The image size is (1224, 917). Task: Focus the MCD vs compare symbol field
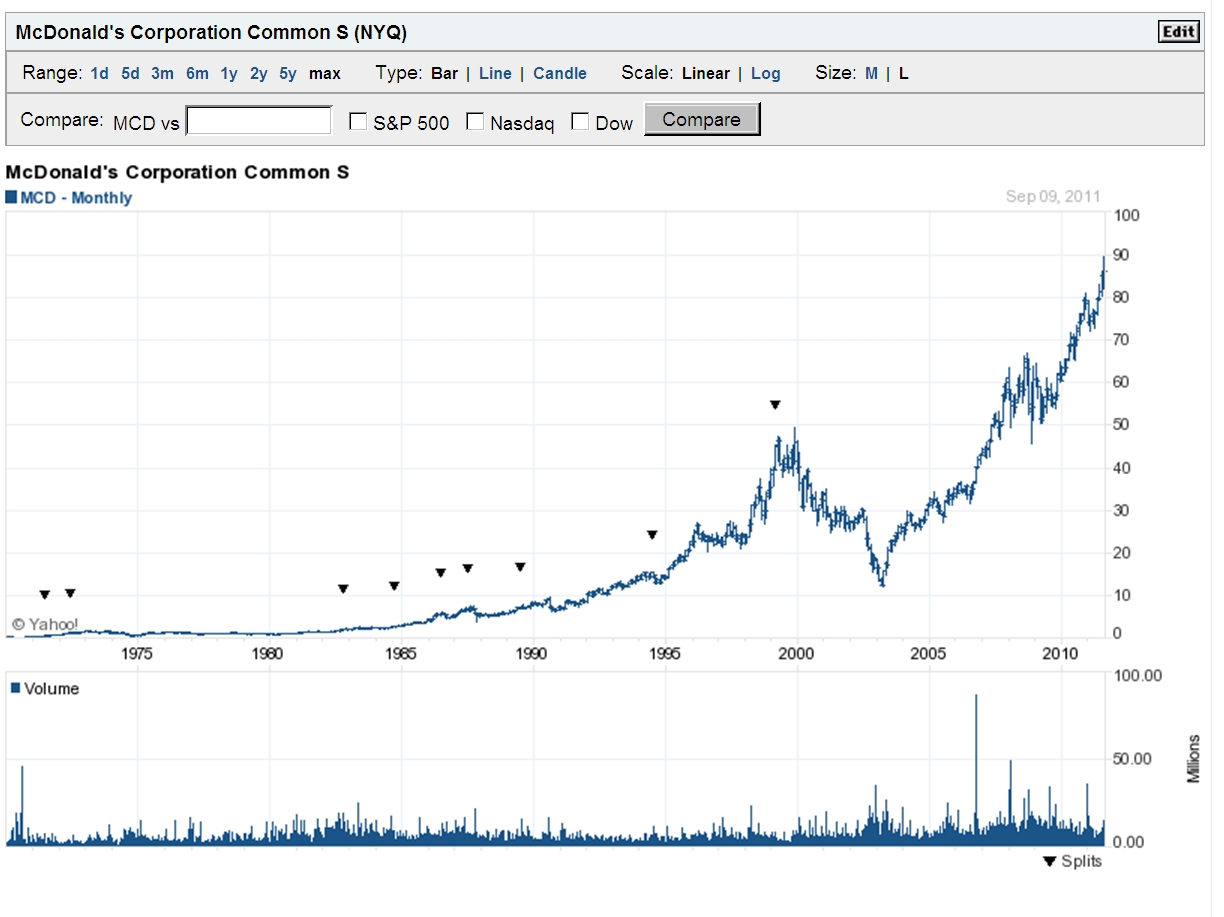pos(259,121)
